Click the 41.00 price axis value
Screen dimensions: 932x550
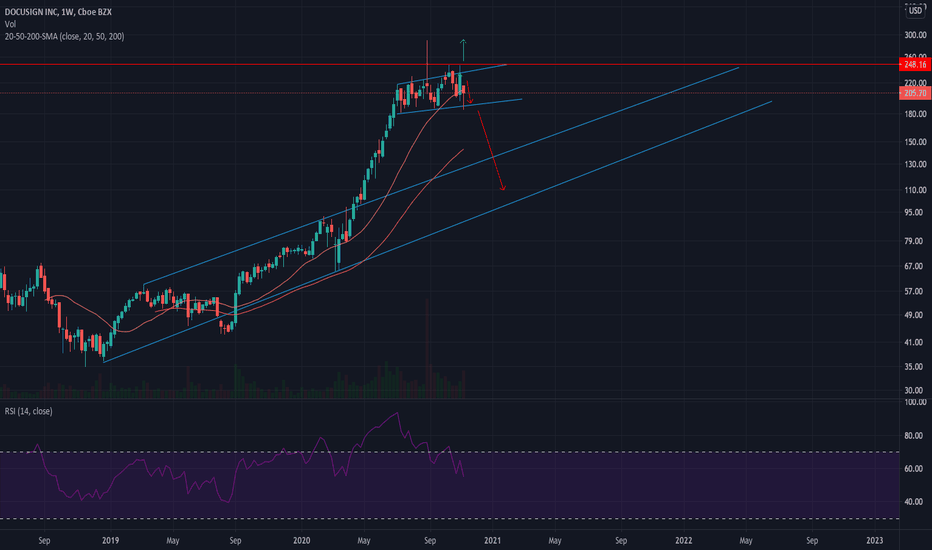(915, 342)
